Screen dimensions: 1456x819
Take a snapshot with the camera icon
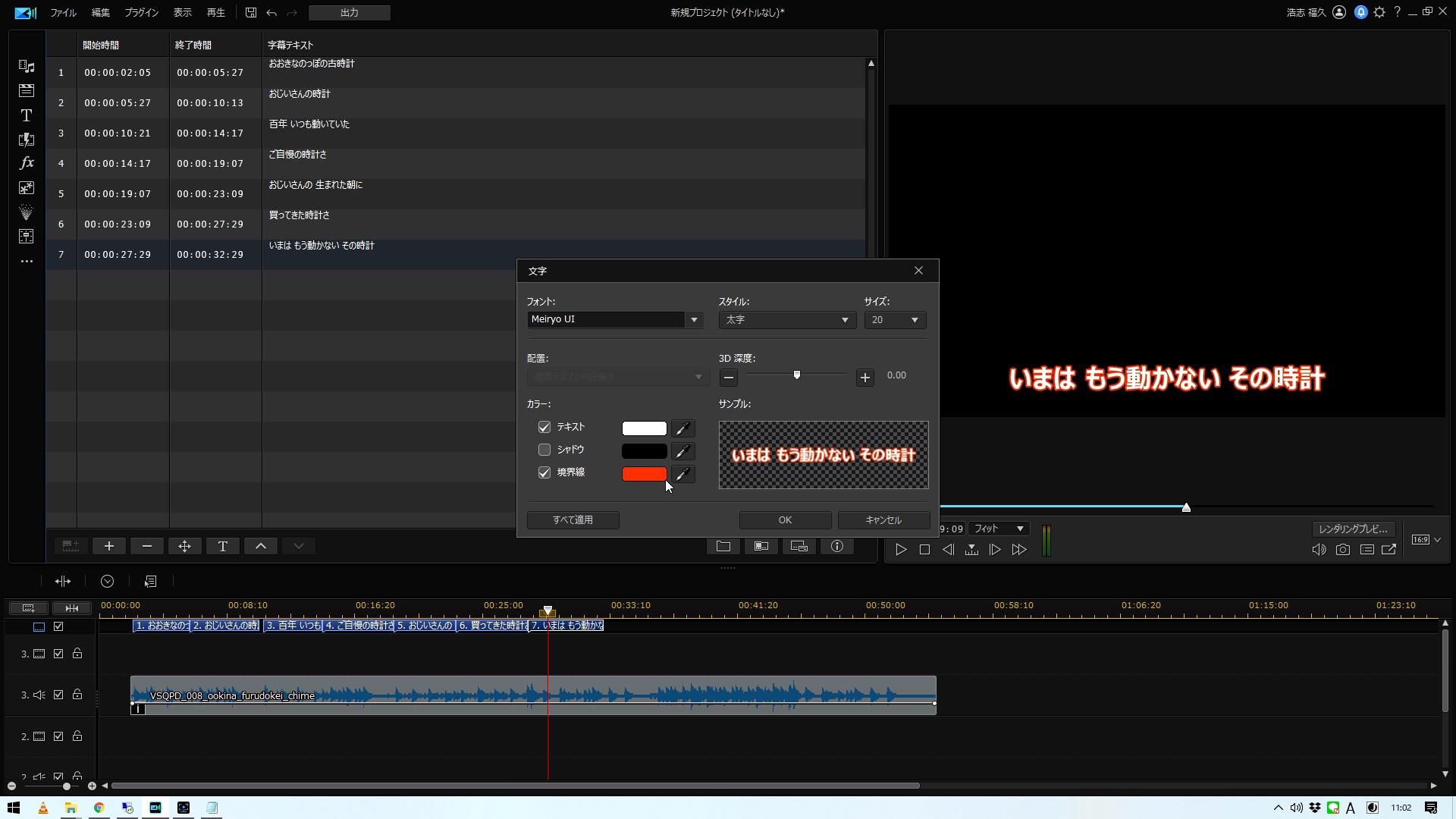click(1342, 550)
